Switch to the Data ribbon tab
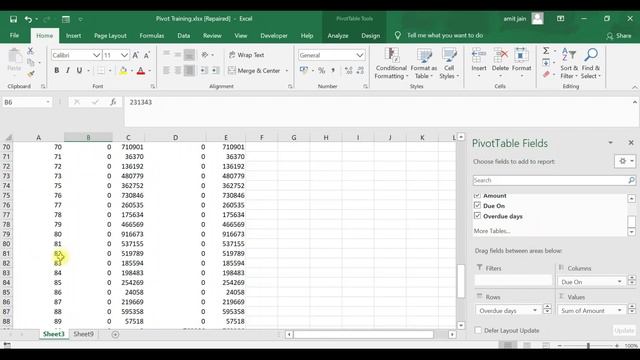The image size is (640, 360). point(184,36)
